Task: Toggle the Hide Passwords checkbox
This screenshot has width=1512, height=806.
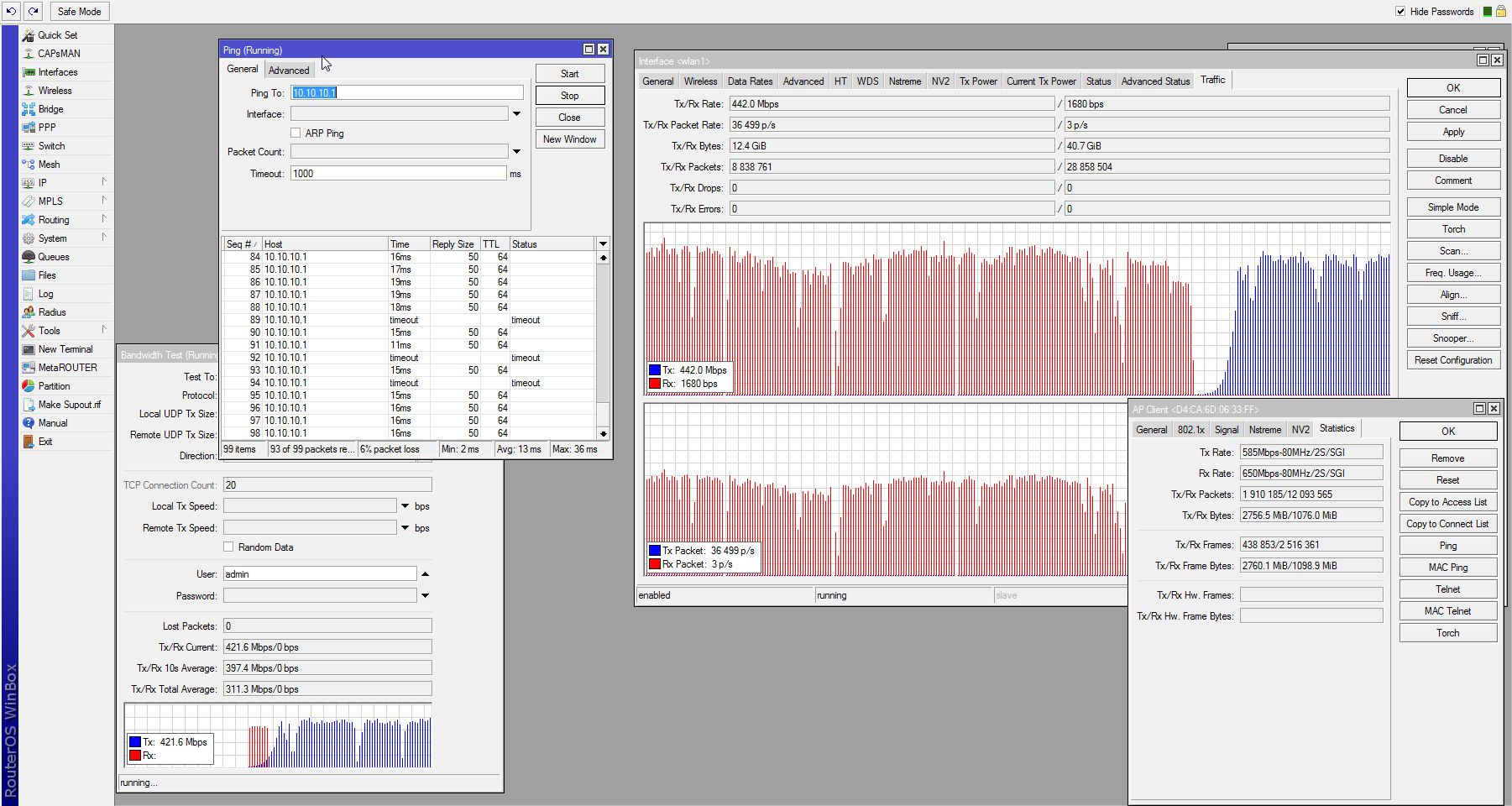Action: 1400,12
